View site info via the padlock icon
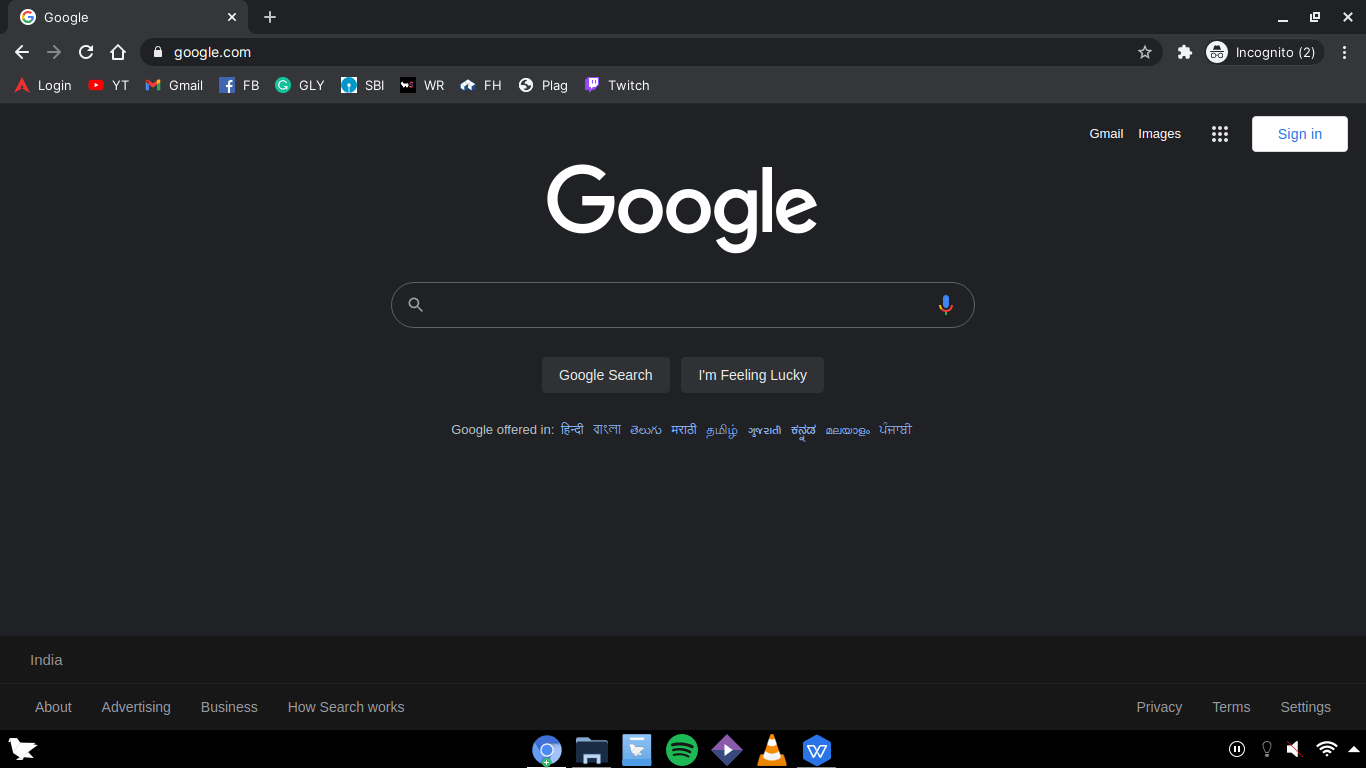Viewport: 1366px width, 768px height. [x=157, y=52]
